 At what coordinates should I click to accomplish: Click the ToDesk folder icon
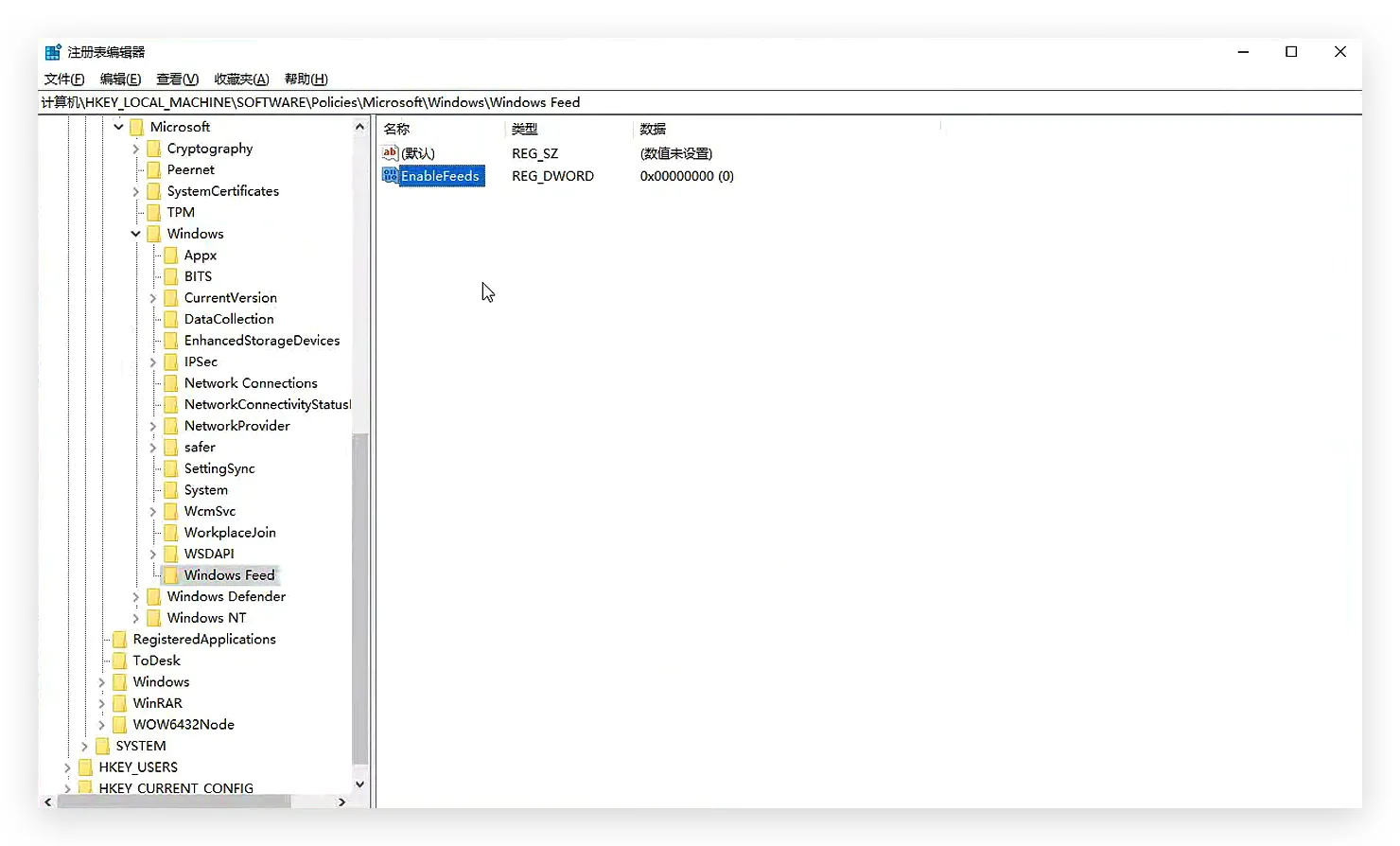tap(119, 661)
